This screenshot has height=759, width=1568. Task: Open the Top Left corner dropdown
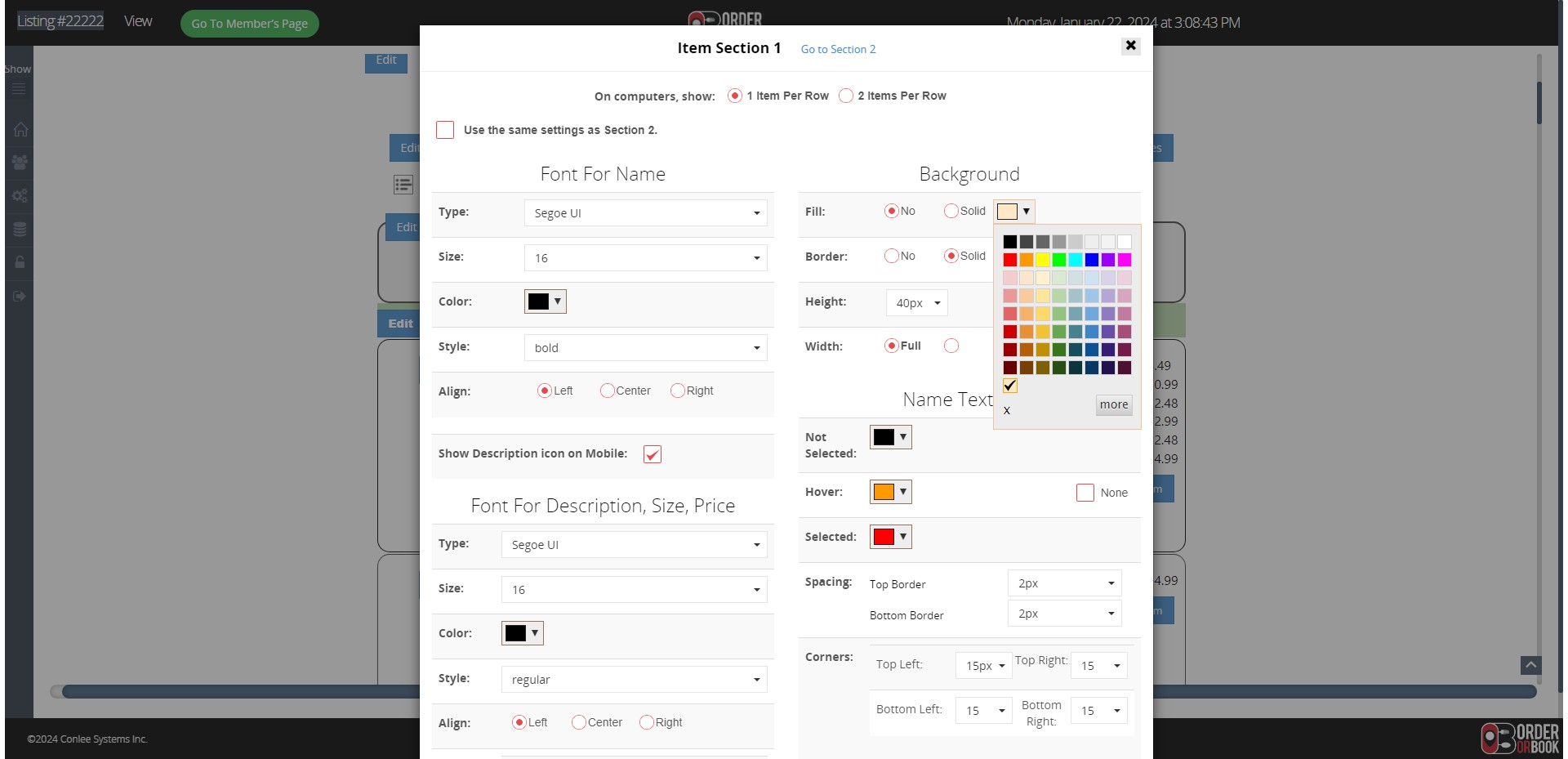tap(984, 666)
